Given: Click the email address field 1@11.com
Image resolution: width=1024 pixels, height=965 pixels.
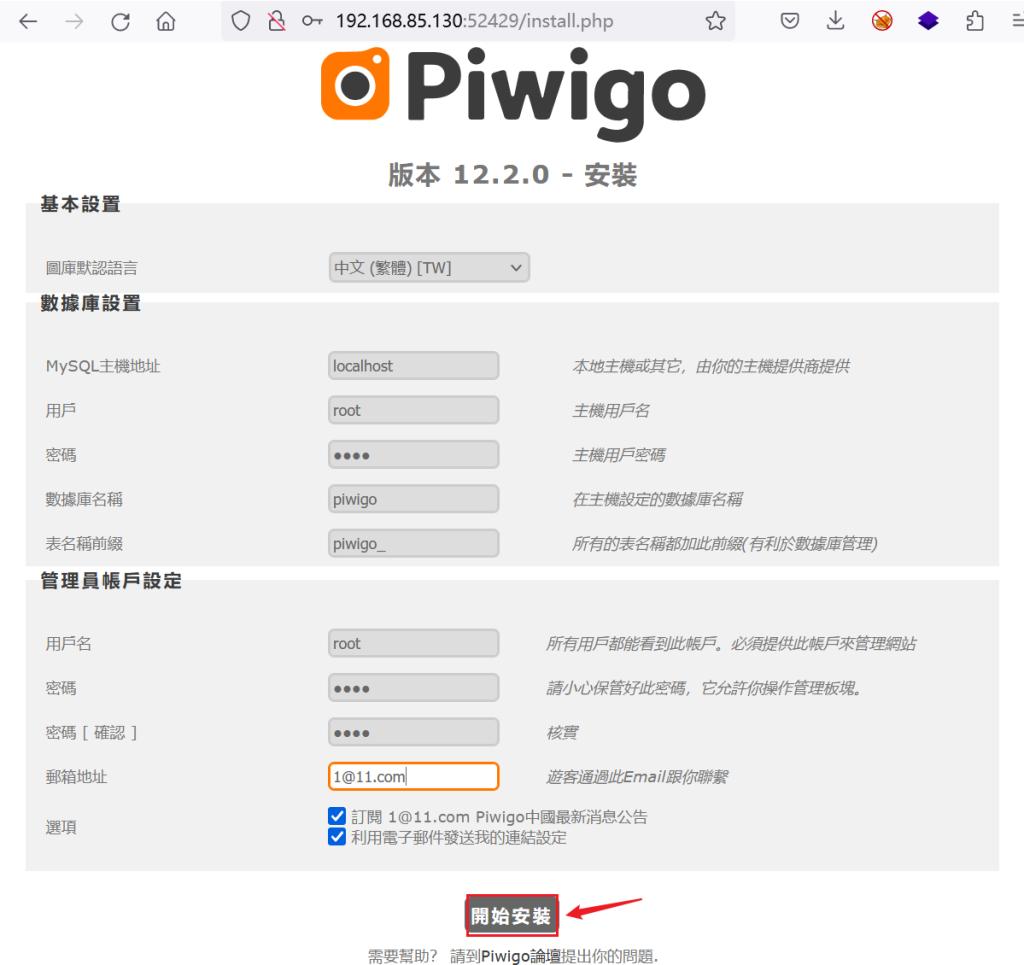Looking at the screenshot, I should (413, 776).
